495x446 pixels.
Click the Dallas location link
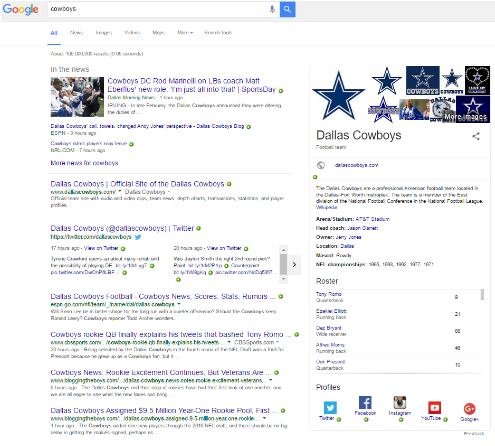click(x=347, y=246)
